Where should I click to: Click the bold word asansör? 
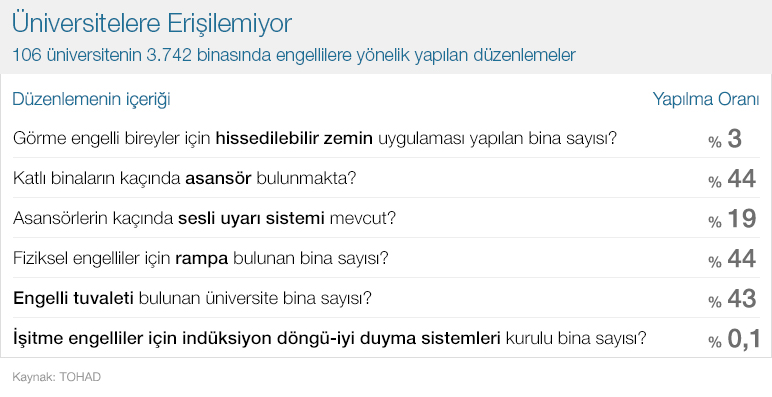(218, 178)
